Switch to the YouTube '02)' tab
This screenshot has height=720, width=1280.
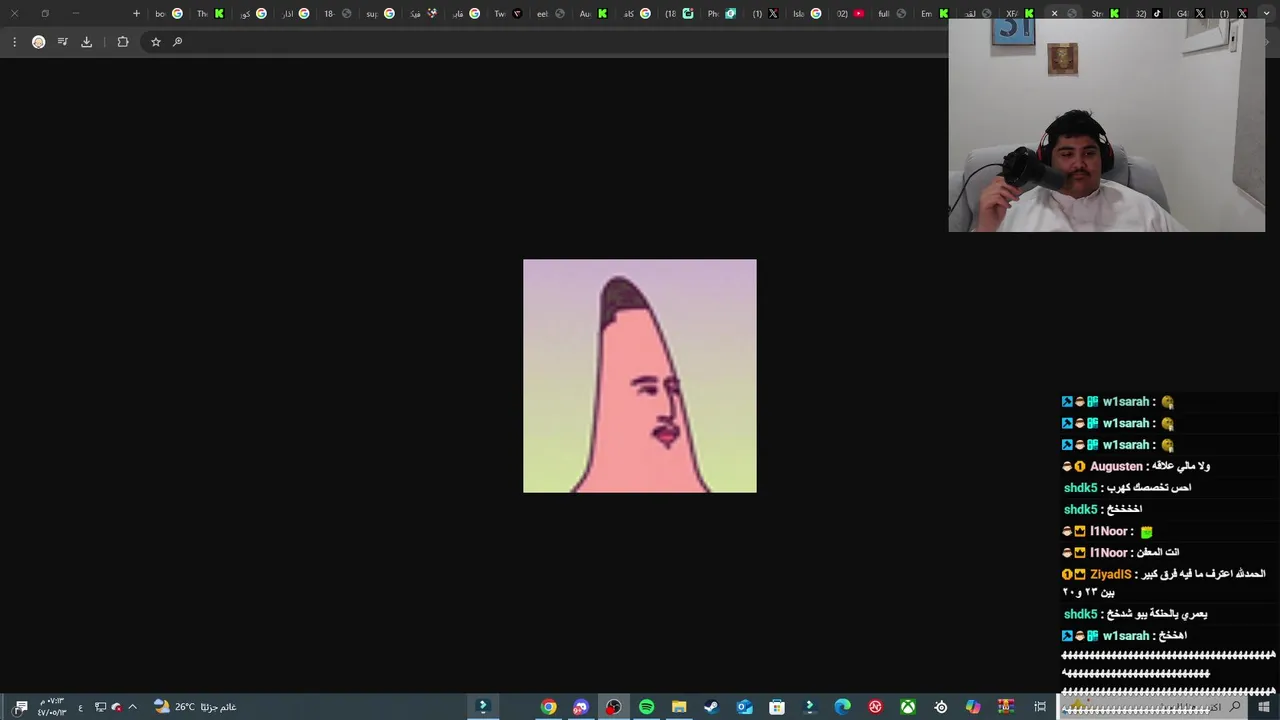[850, 14]
